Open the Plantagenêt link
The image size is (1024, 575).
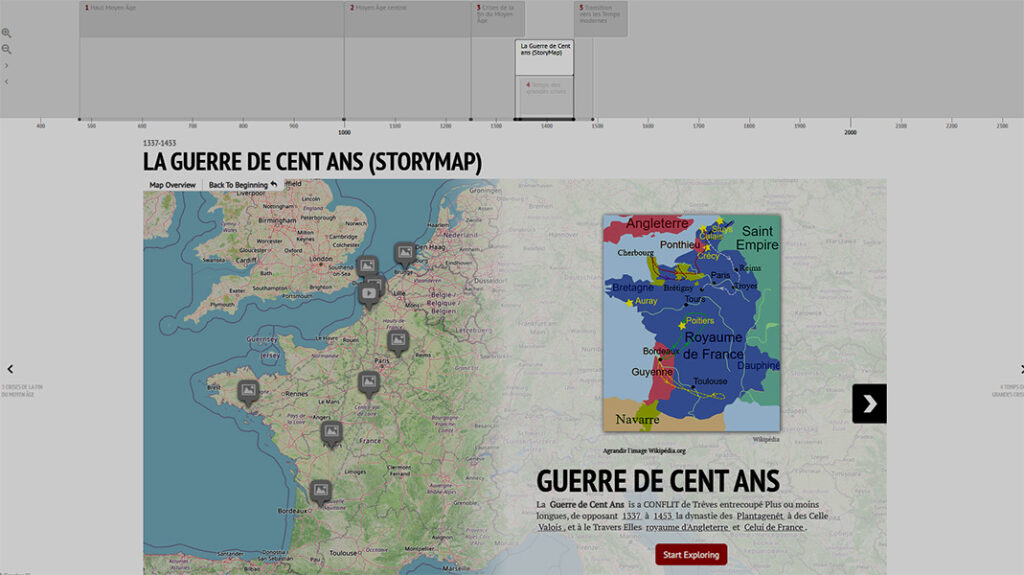pos(760,516)
